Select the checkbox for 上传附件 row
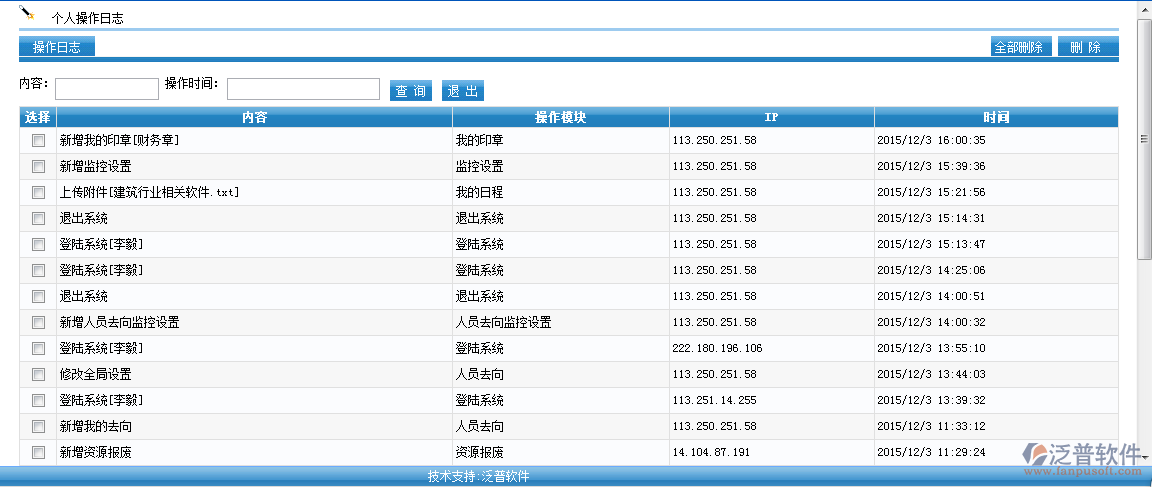Image resolution: width=1152 pixels, height=487 pixels. 38,193
